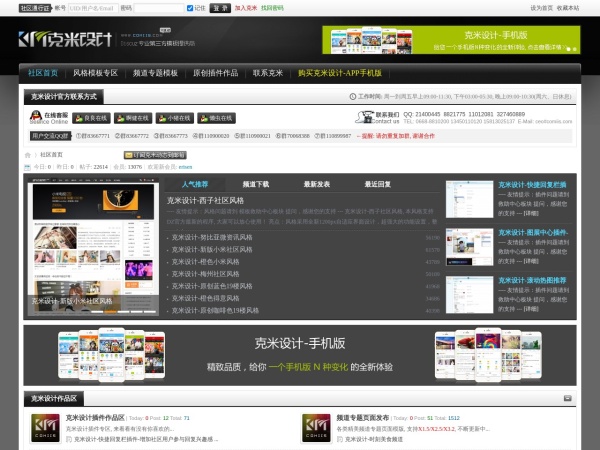This screenshot has height=450, width=600.
Task: Click the KM icon for 克米设计插件作品区
Action: tap(46, 428)
